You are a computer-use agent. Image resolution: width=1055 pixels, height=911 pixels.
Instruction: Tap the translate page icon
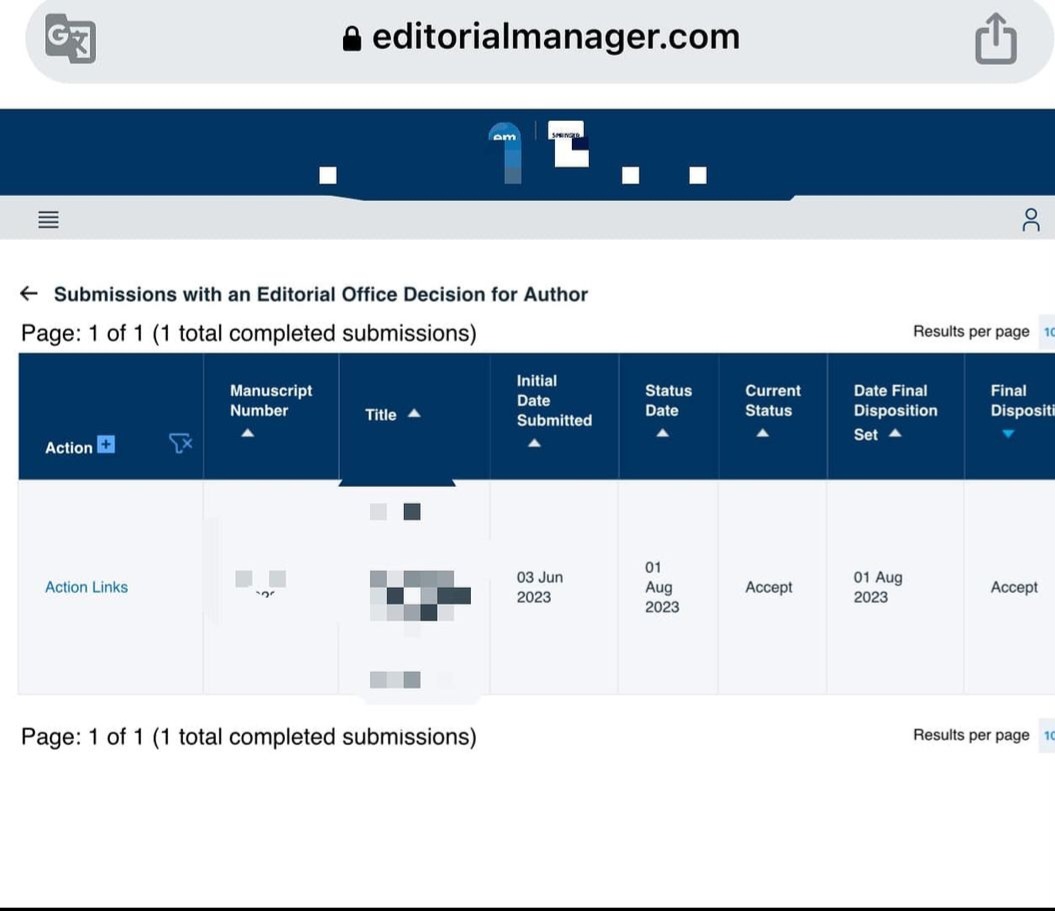[70, 40]
